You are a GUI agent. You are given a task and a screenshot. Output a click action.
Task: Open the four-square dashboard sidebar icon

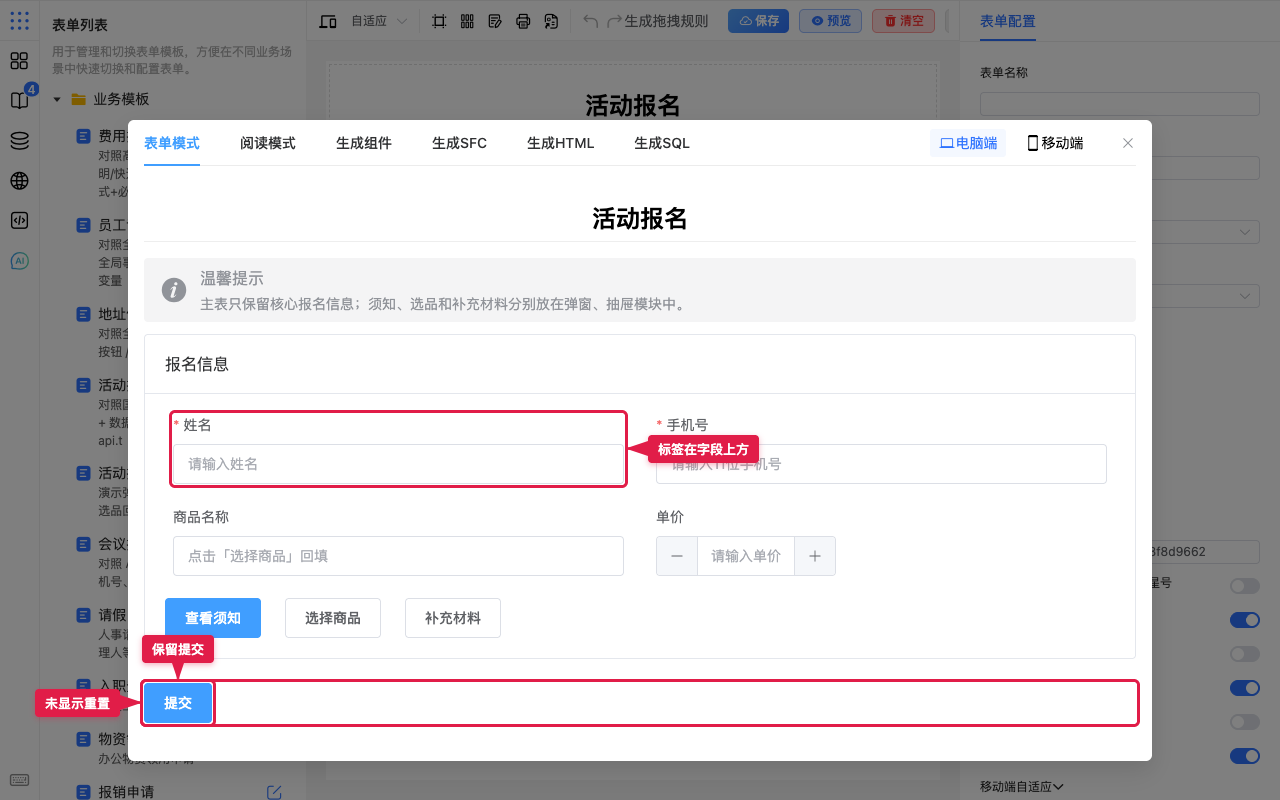coord(19,61)
